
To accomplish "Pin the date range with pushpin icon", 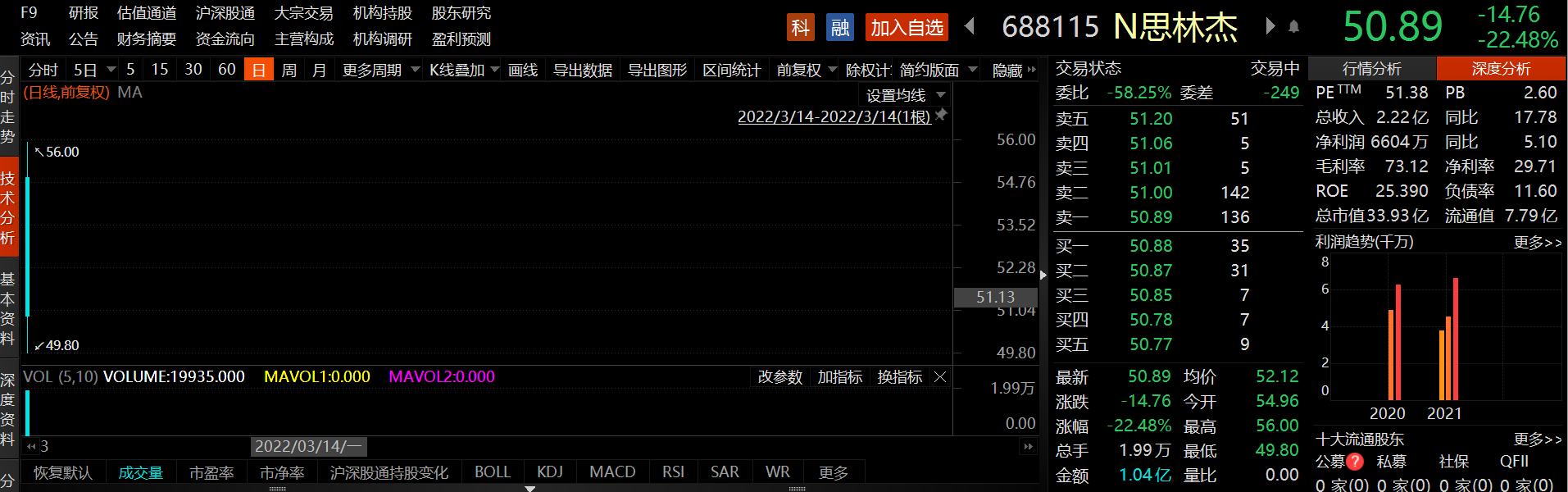I will pos(942,115).
